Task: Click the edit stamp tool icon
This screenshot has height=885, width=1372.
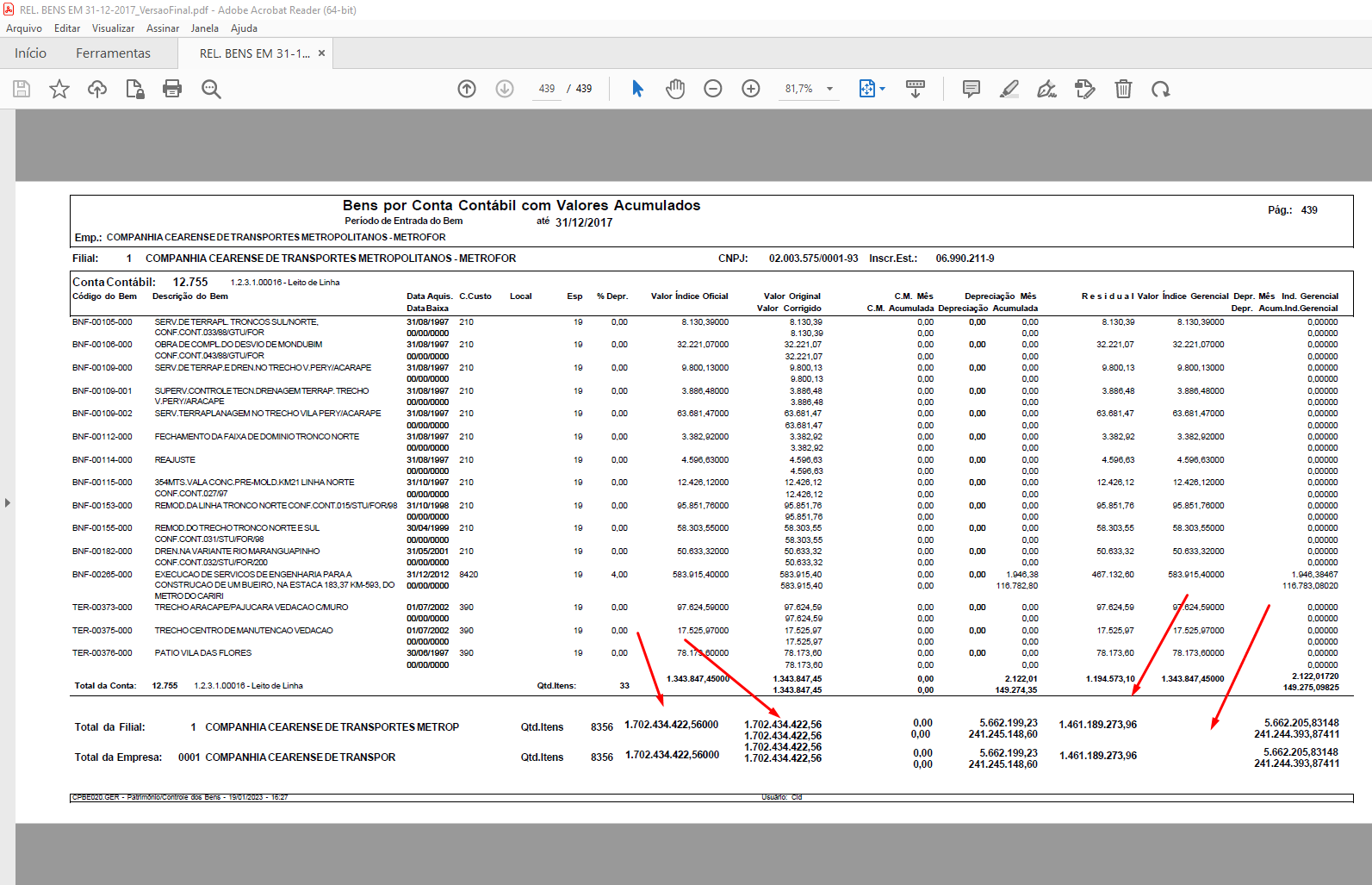Action: [x=1085, y=89]
